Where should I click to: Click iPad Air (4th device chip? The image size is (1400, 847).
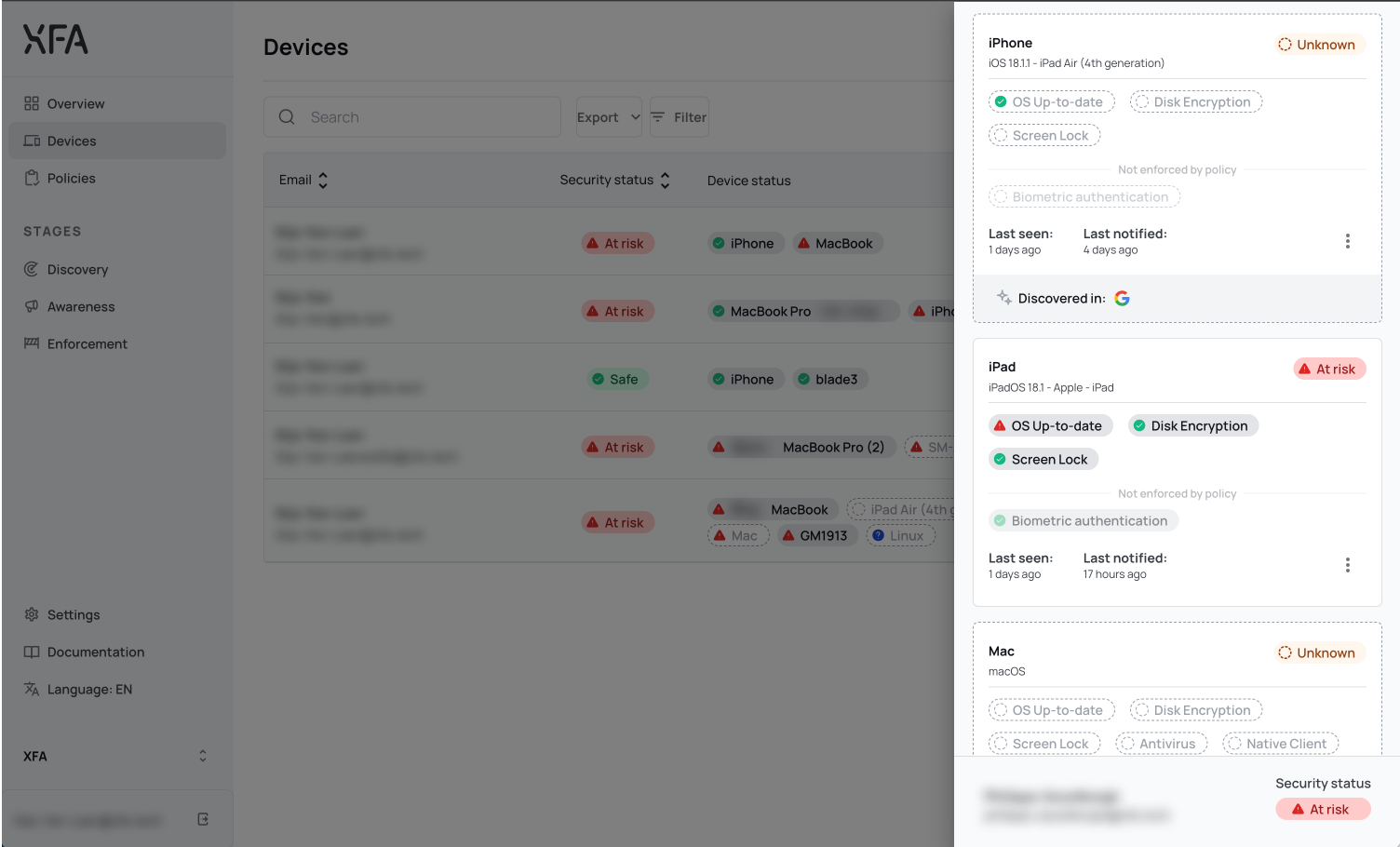coord(900,509)
